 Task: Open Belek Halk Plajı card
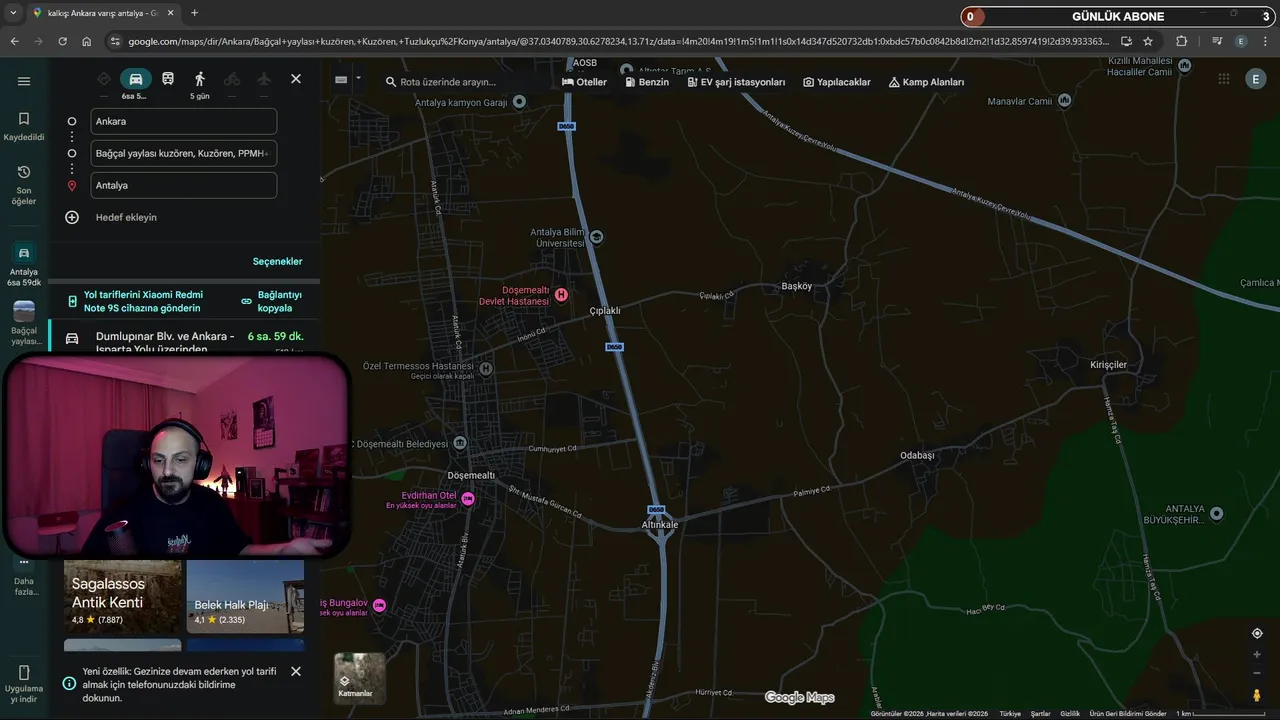click(245, 596)
